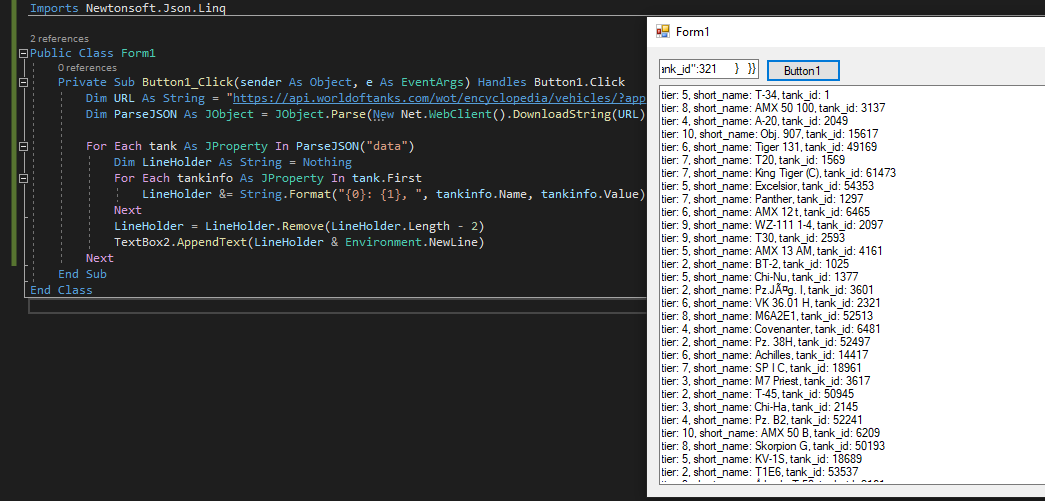The image size is (1045, 501).
Task: Click row 'AMX 50 B, tank_id: 6209'
Action: pos(770,432)
